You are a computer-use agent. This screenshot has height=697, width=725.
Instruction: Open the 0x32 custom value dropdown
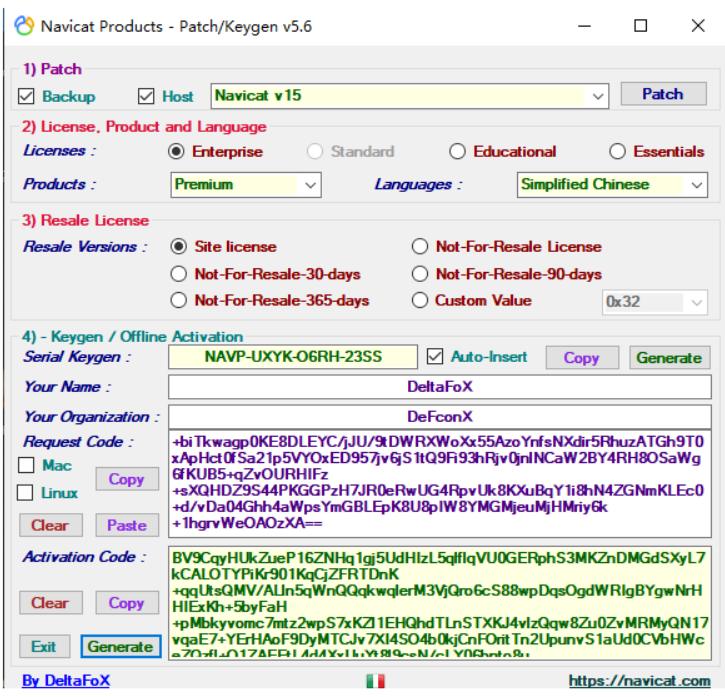click(x=655, y=302)
